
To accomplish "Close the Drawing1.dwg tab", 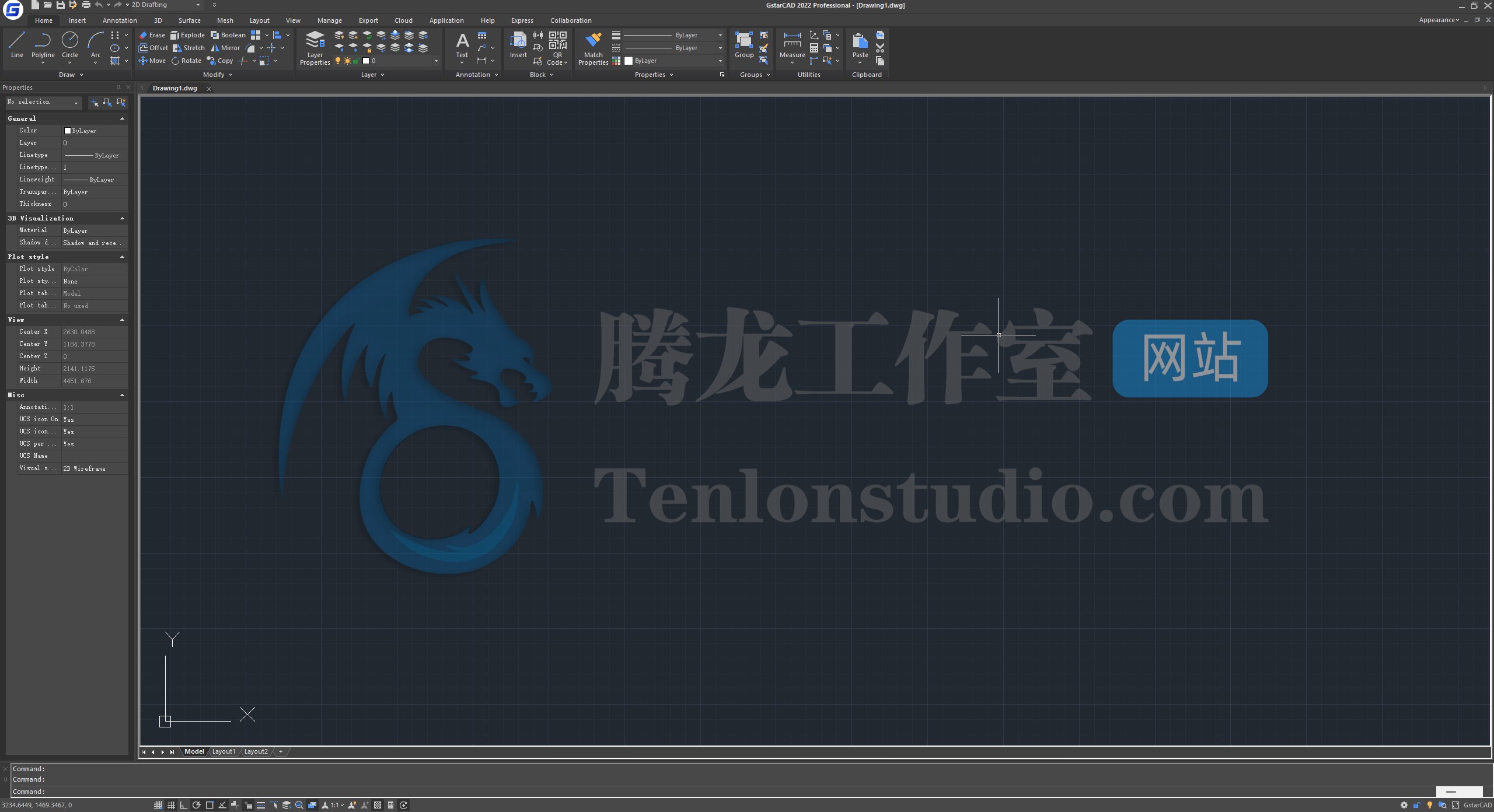I will pyautogui.click(x=209, y=89).
